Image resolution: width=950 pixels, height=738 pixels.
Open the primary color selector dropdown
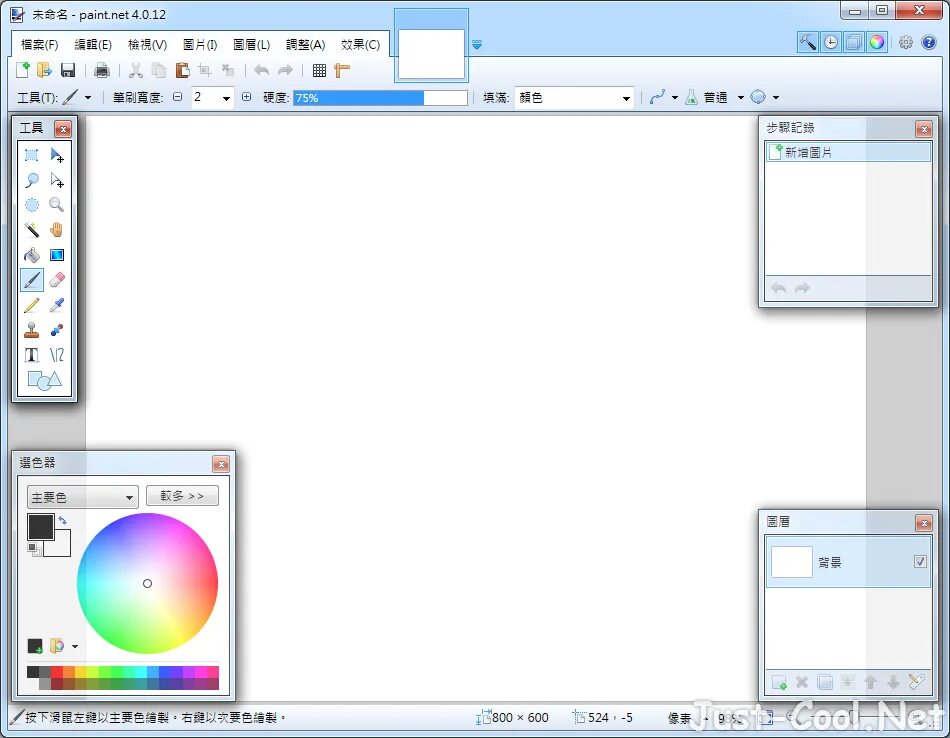coord(82,497)
